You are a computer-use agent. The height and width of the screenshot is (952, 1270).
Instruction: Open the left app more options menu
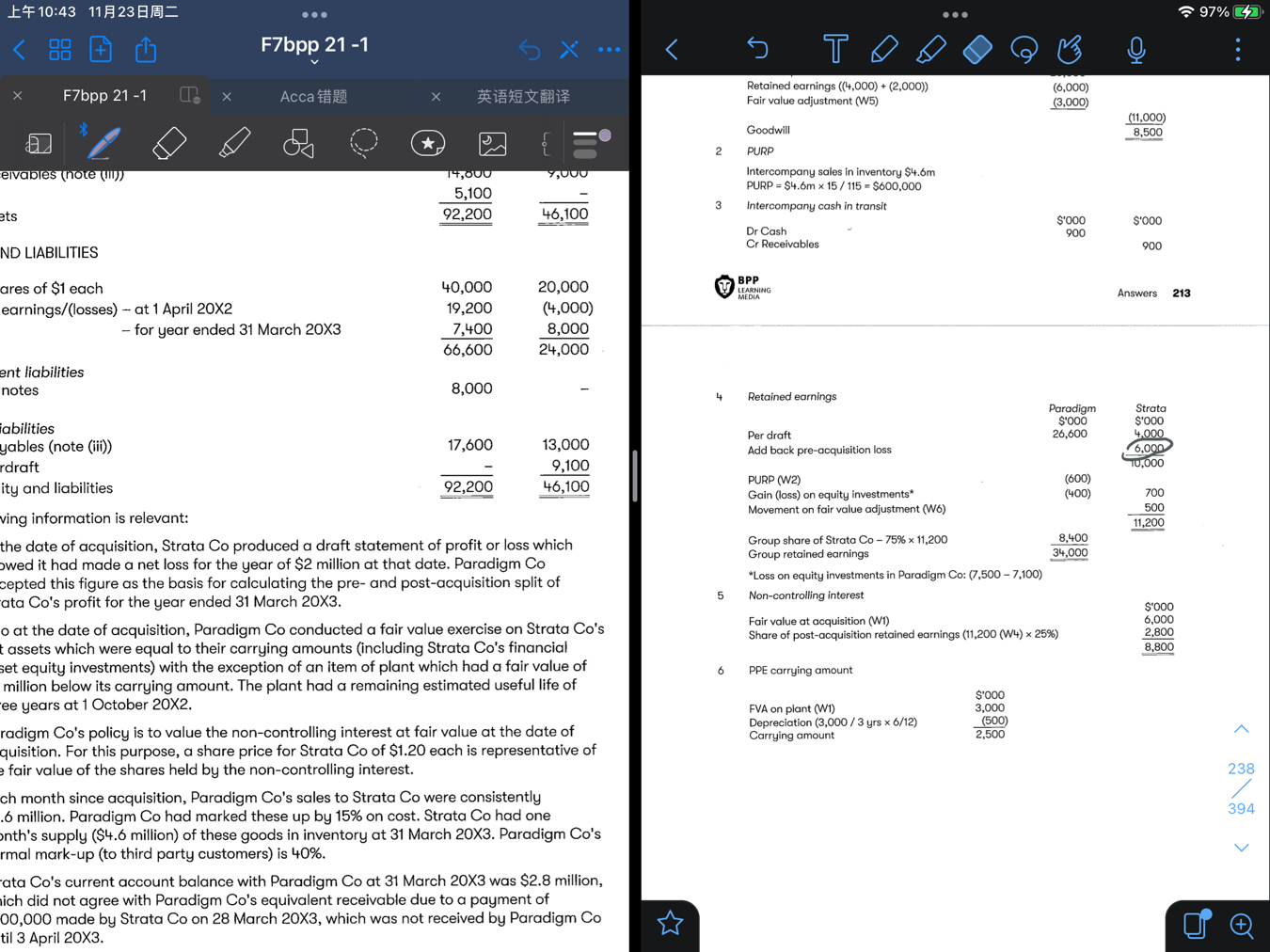[610, 50]
